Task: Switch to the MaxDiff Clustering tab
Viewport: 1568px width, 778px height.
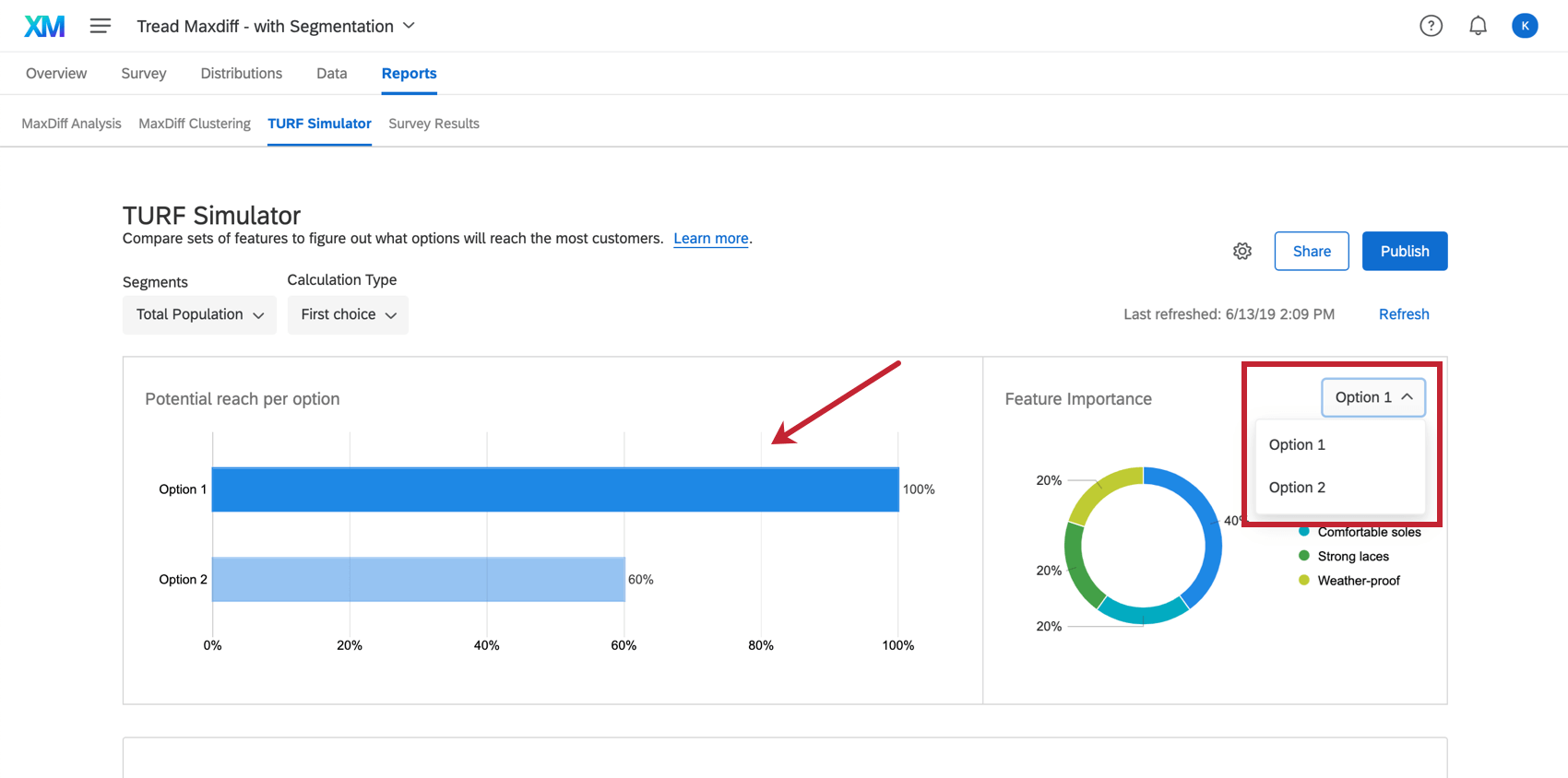Action: click(x=195, y=124)
